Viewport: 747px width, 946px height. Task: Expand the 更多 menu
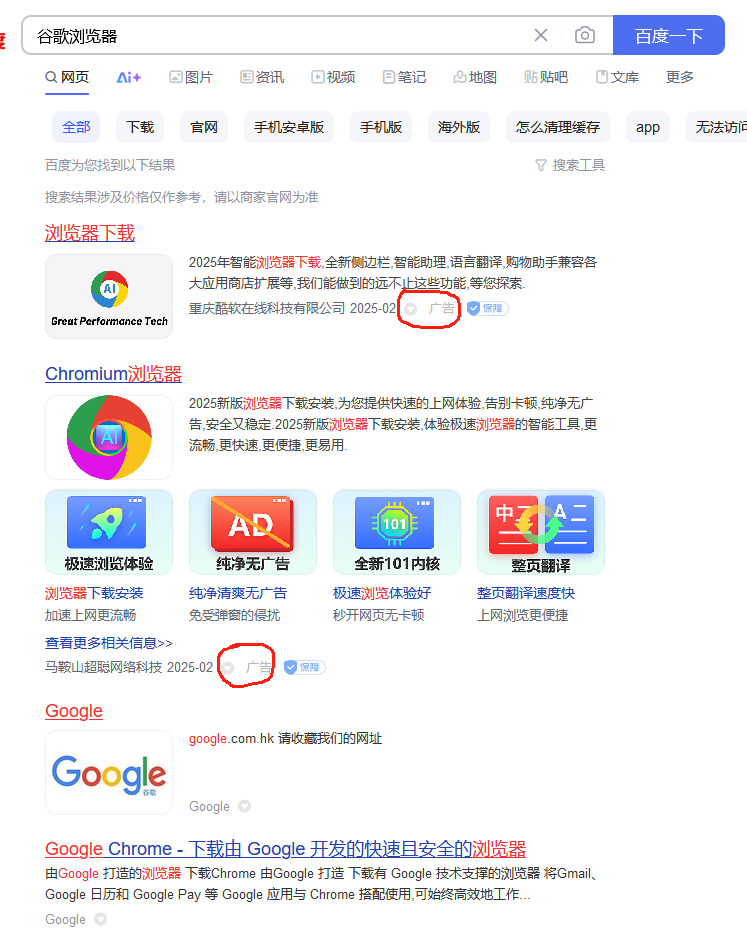point(680,77)
